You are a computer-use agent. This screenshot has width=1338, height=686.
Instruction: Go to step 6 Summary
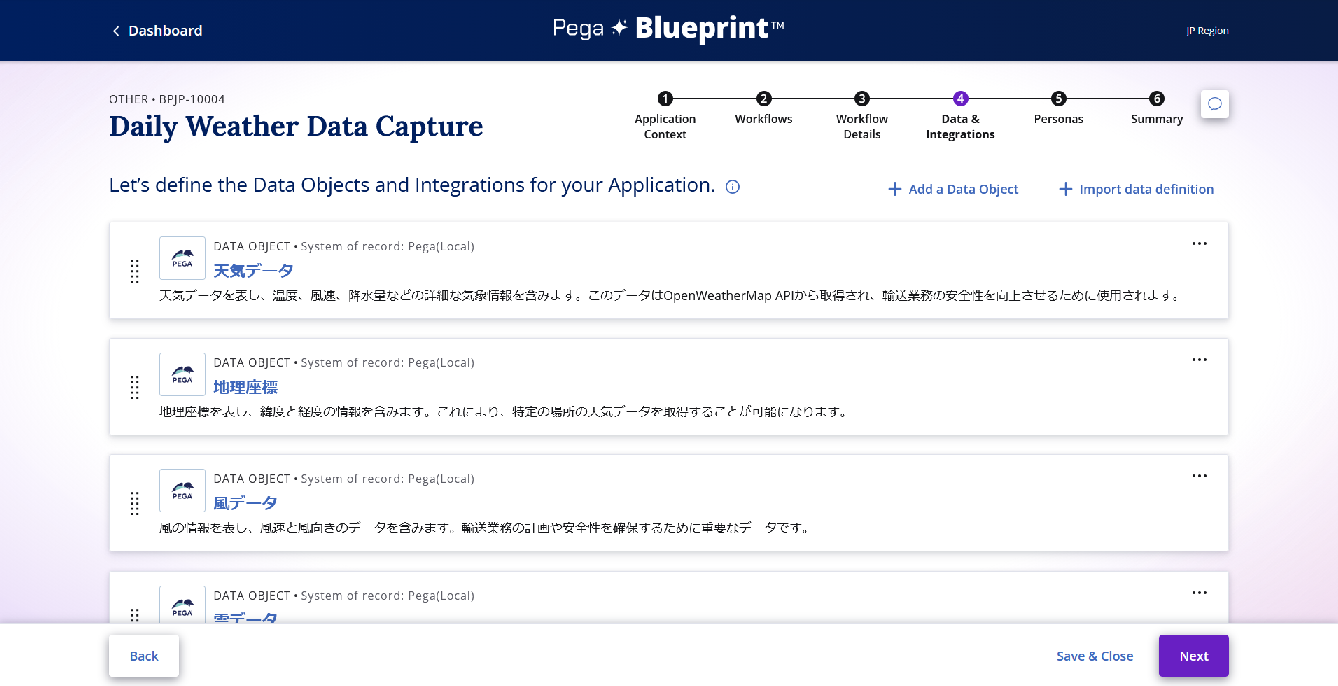[x=1157, y=109]
